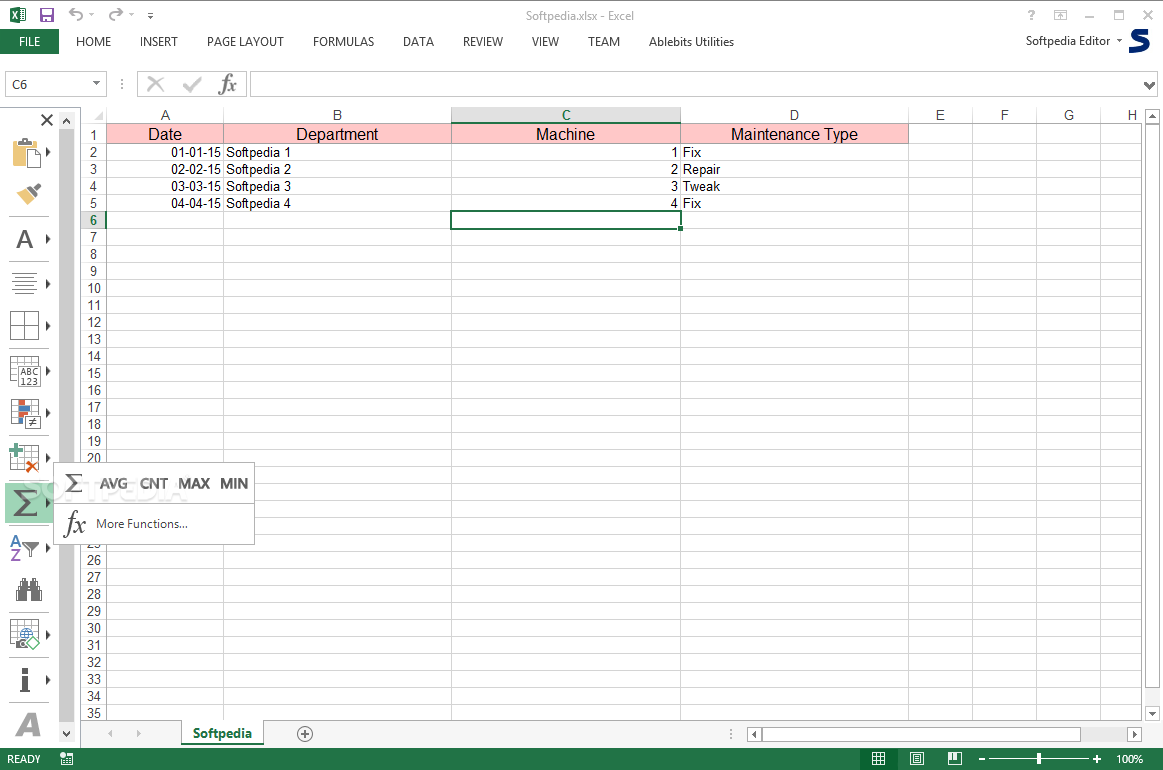Click the Help question mark icon
The image size is (1163, 770).
[x=1031, y=15]
